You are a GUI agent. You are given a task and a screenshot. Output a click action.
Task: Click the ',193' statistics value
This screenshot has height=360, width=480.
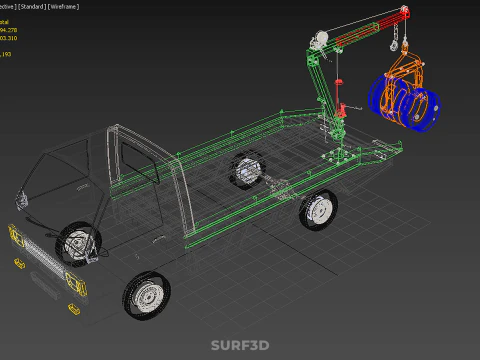6,54
